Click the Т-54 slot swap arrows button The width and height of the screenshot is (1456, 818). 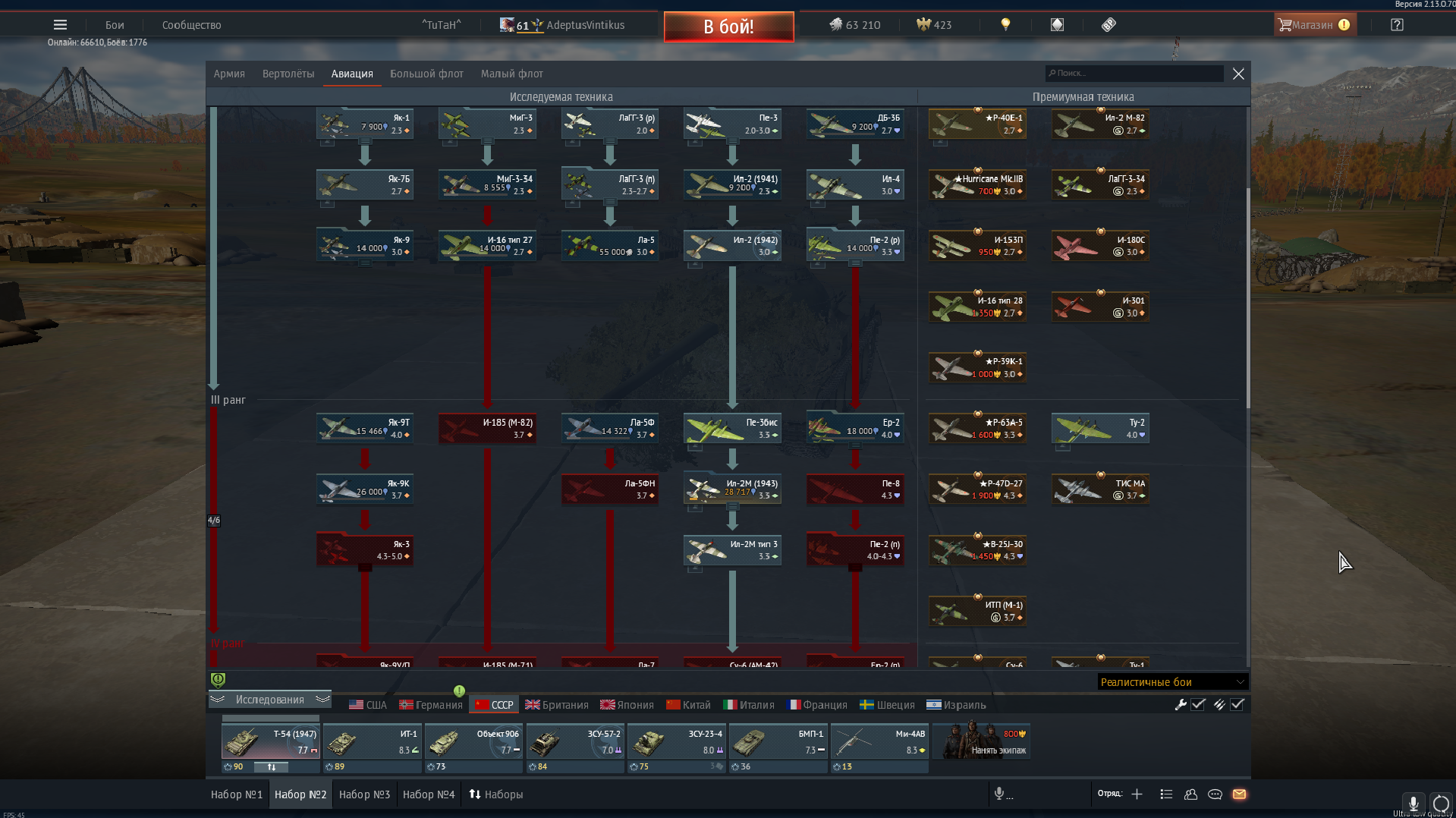tap(271, 767)
